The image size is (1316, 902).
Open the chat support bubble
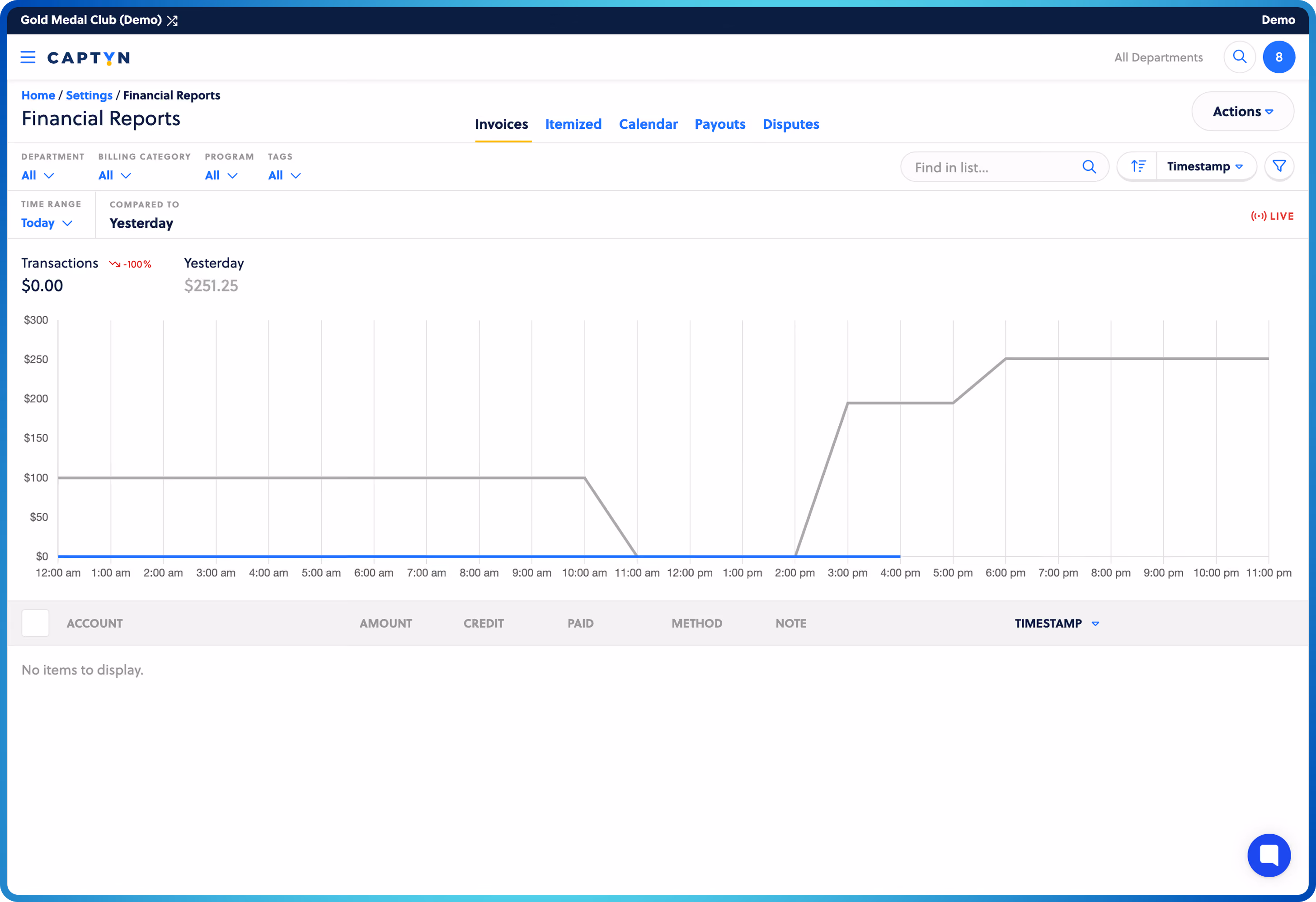[x=1269, y=855]
